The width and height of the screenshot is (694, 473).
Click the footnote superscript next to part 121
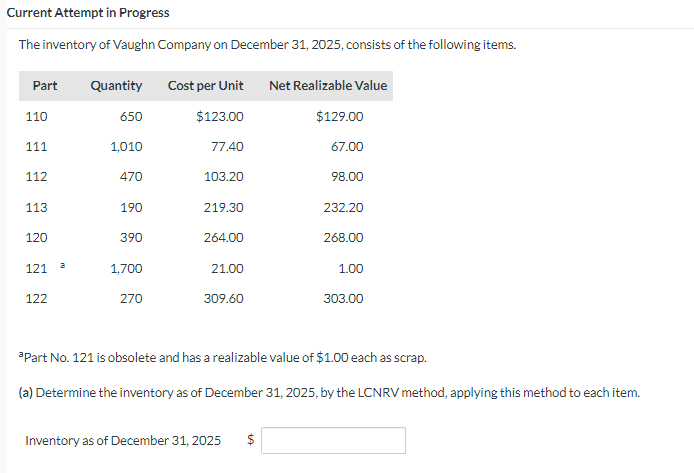pos(63,266)
